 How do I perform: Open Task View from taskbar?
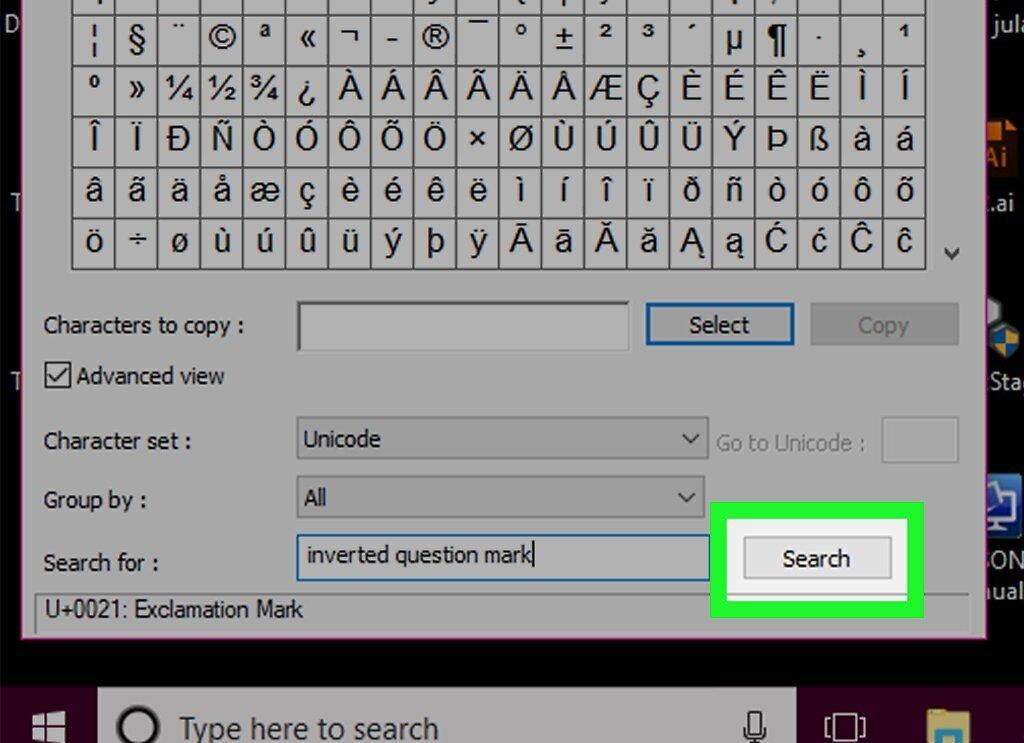pos(845,726)
